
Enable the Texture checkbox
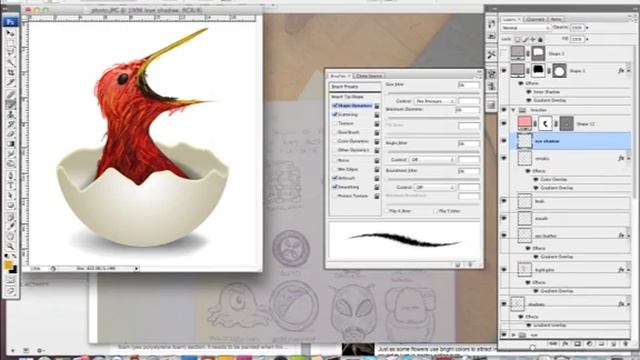(x=335, y=123)
